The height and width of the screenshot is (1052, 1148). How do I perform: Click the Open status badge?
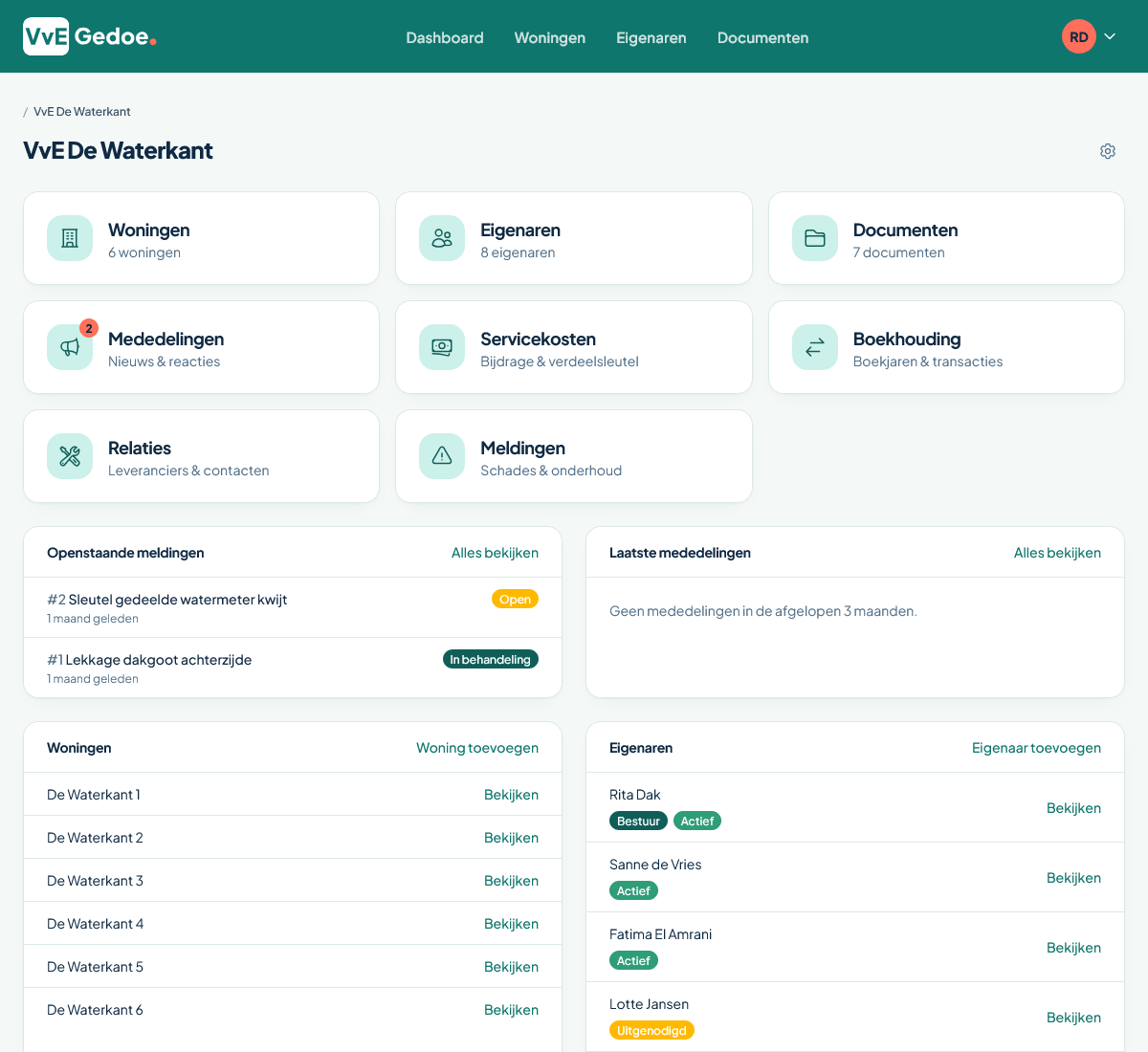515,600
